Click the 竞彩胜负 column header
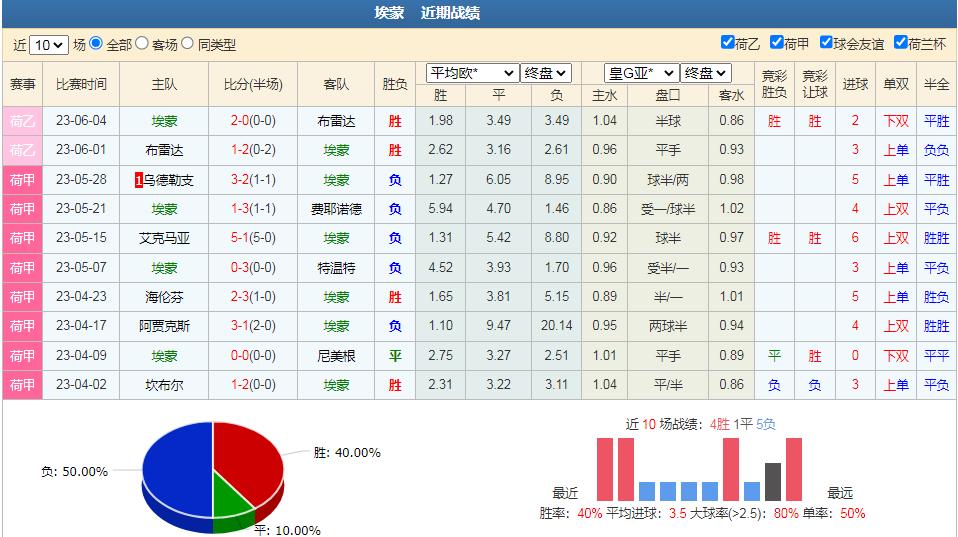The image size is (958, 537). [774, 84]
